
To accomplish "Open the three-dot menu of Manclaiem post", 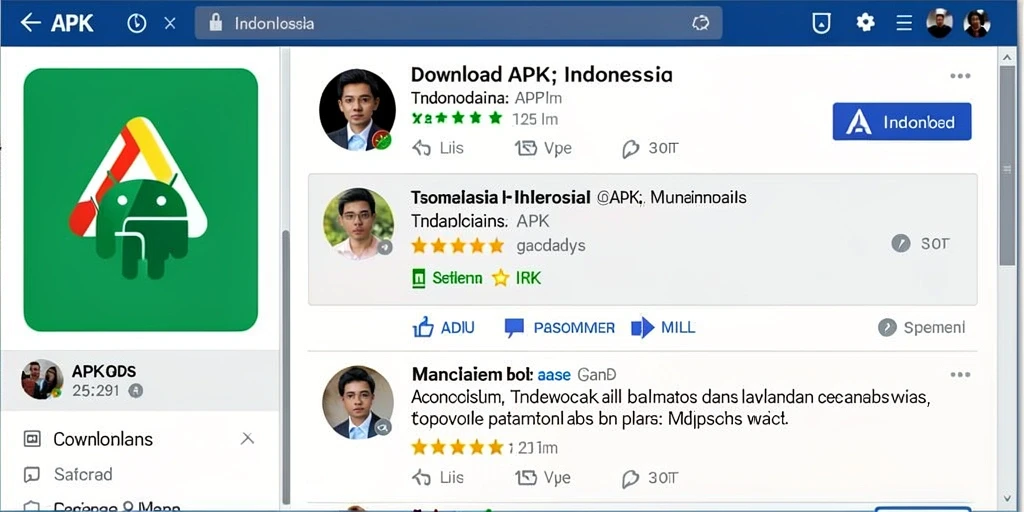I will (x=960, y=375).
